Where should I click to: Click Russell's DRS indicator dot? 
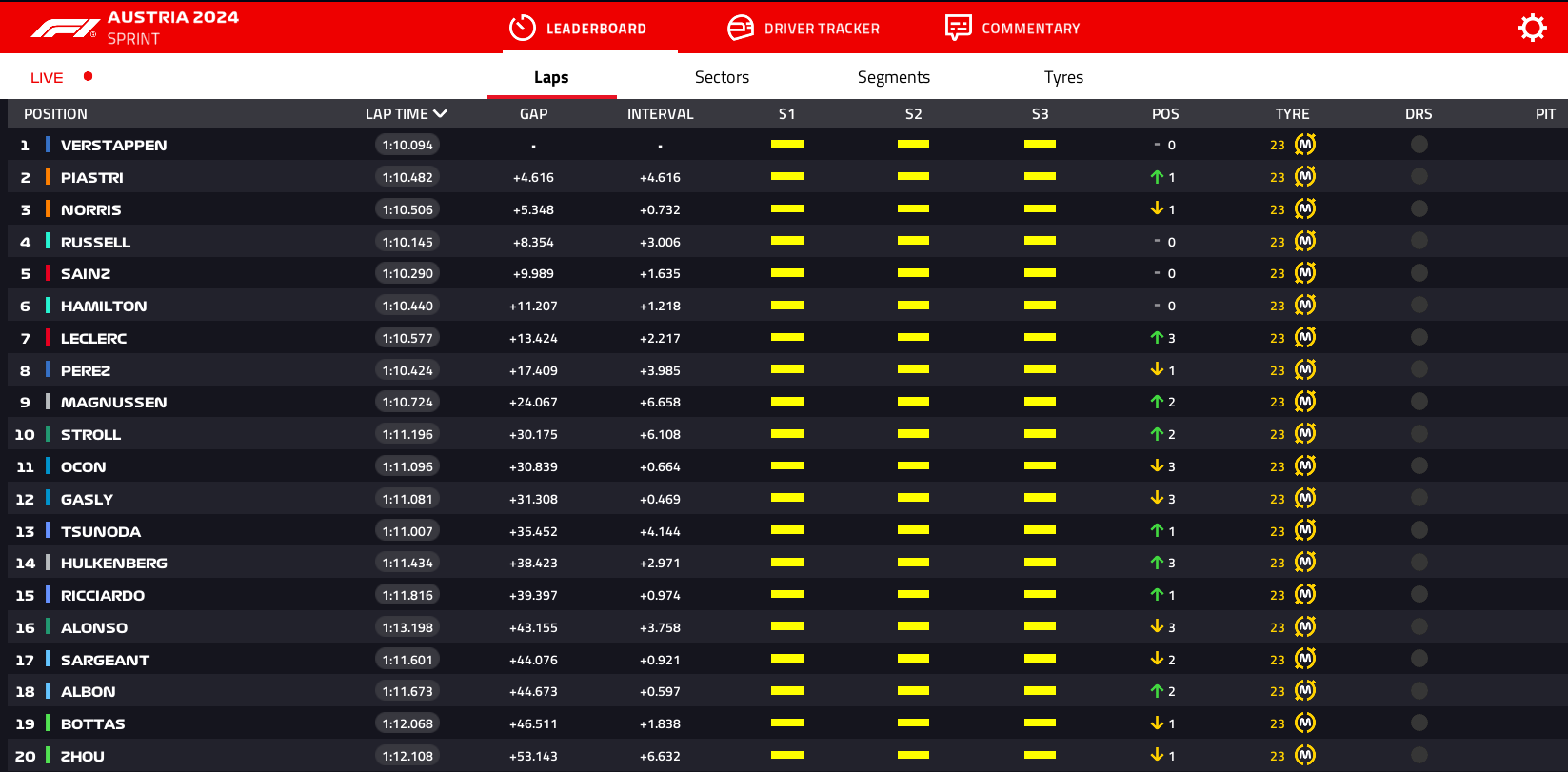click(x=1419, y=242)
